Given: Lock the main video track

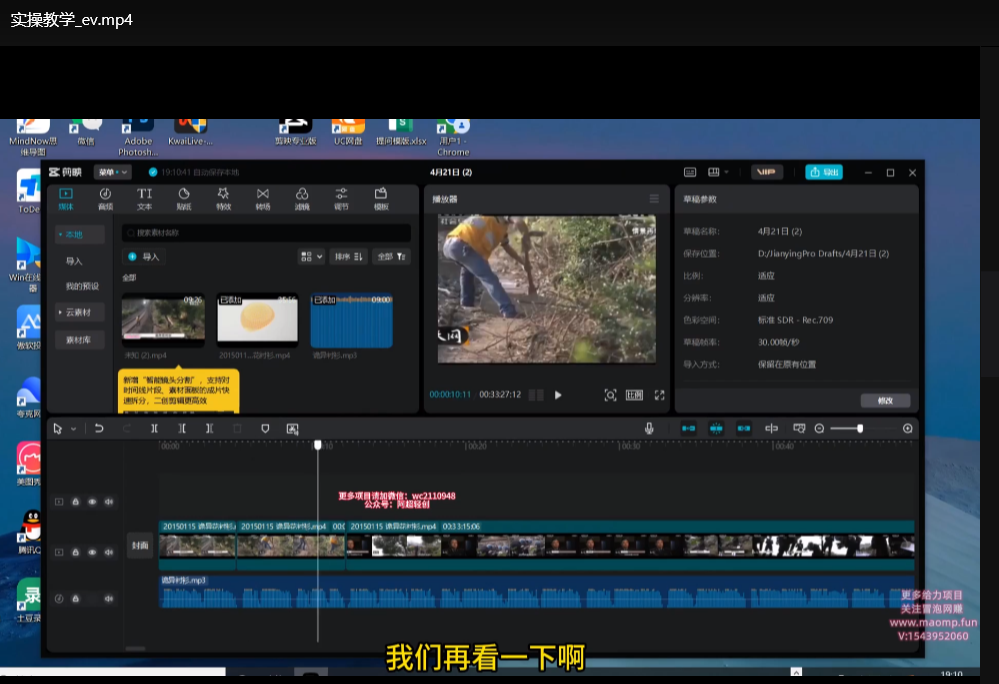Looking at the screenshot, I should [x=76, y=552].
